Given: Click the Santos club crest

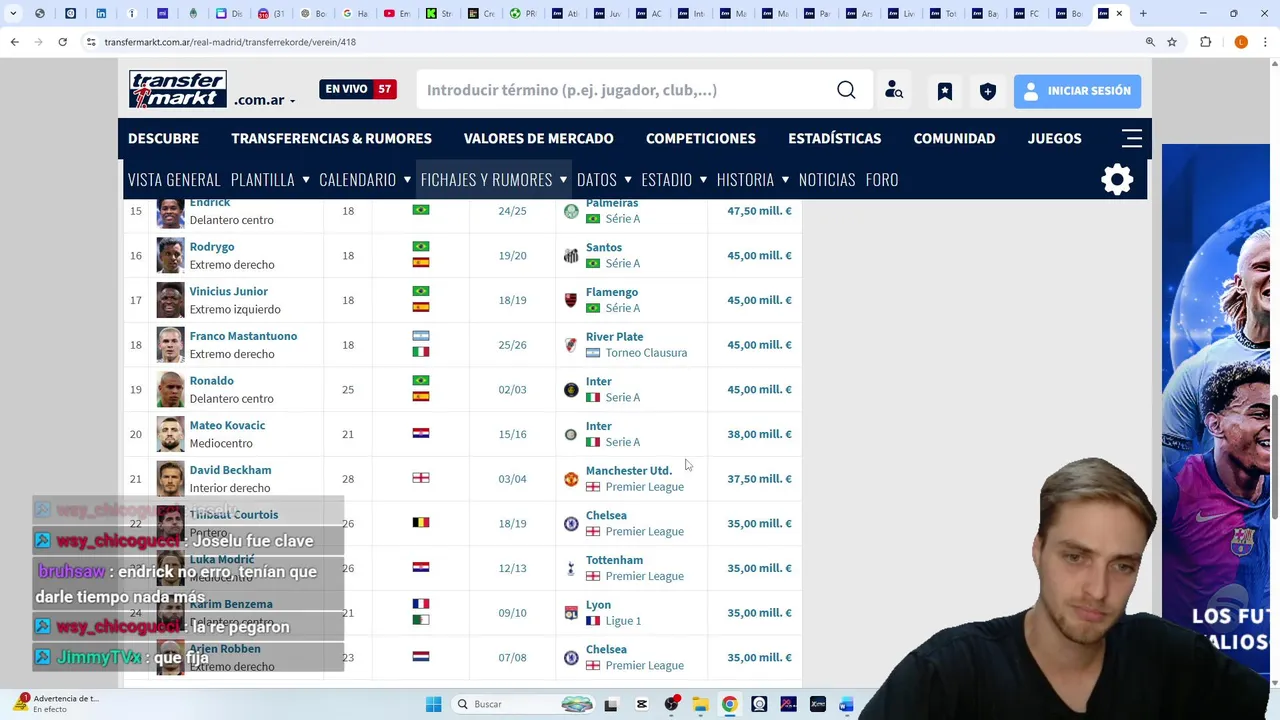Looking at the screenshot, I should [x=571, y=255].
